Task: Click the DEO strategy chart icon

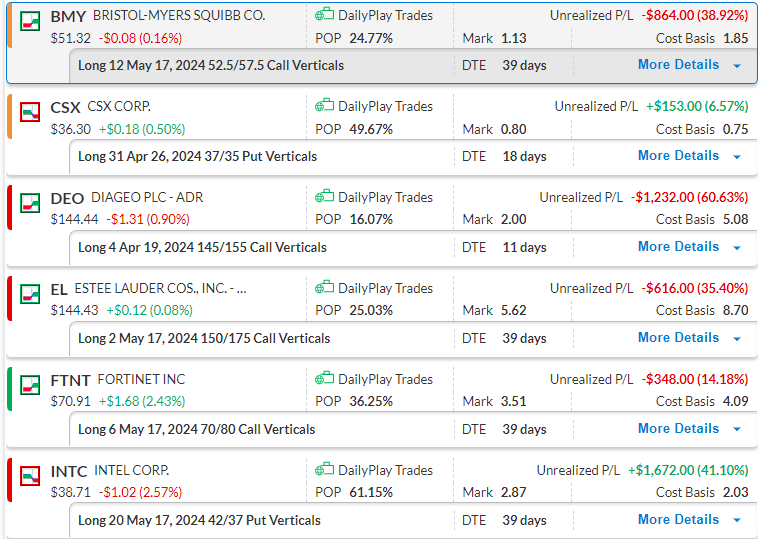Action: [30, 203]
